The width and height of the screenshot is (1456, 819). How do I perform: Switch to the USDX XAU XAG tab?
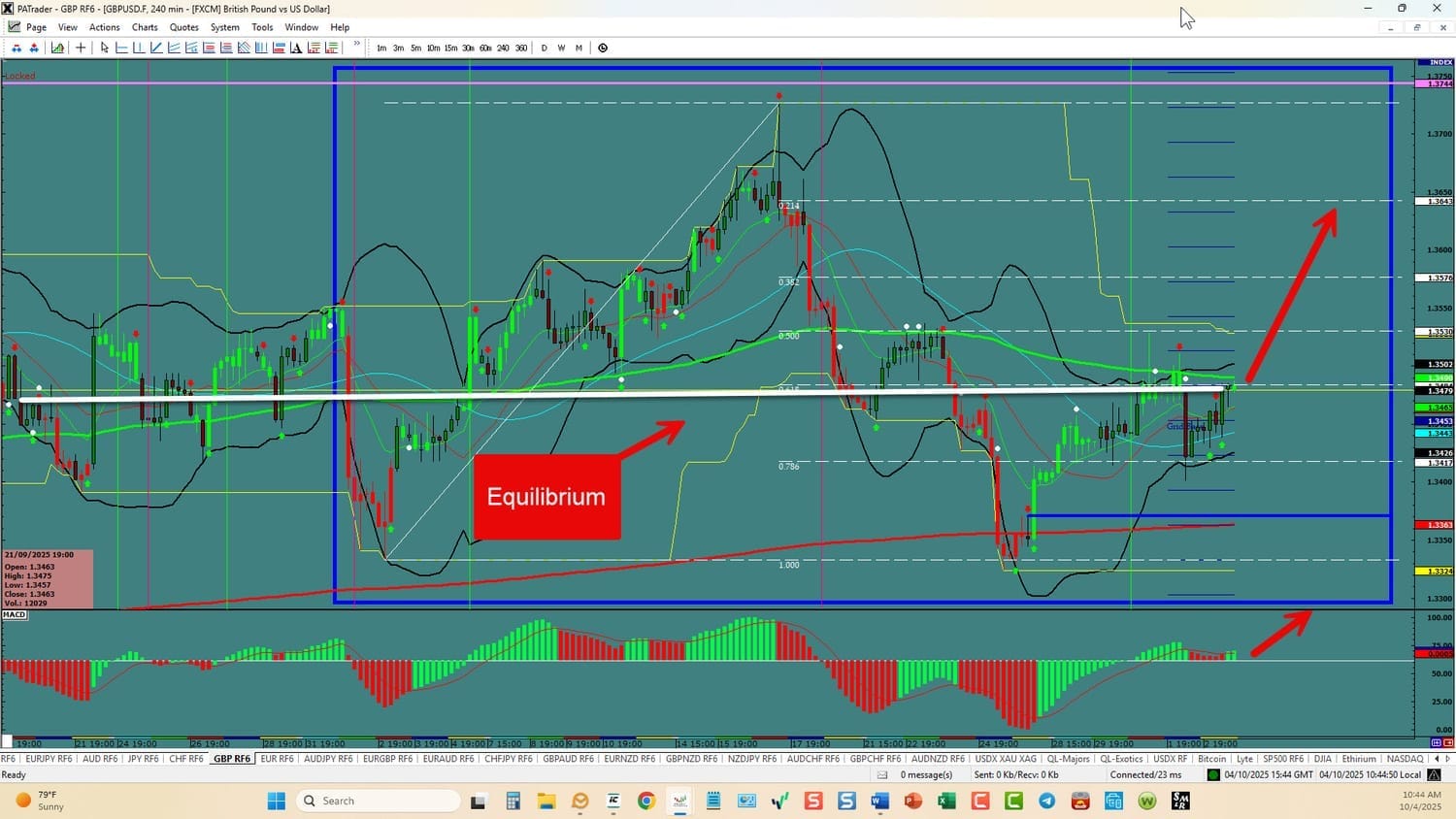click(1006, 759)
